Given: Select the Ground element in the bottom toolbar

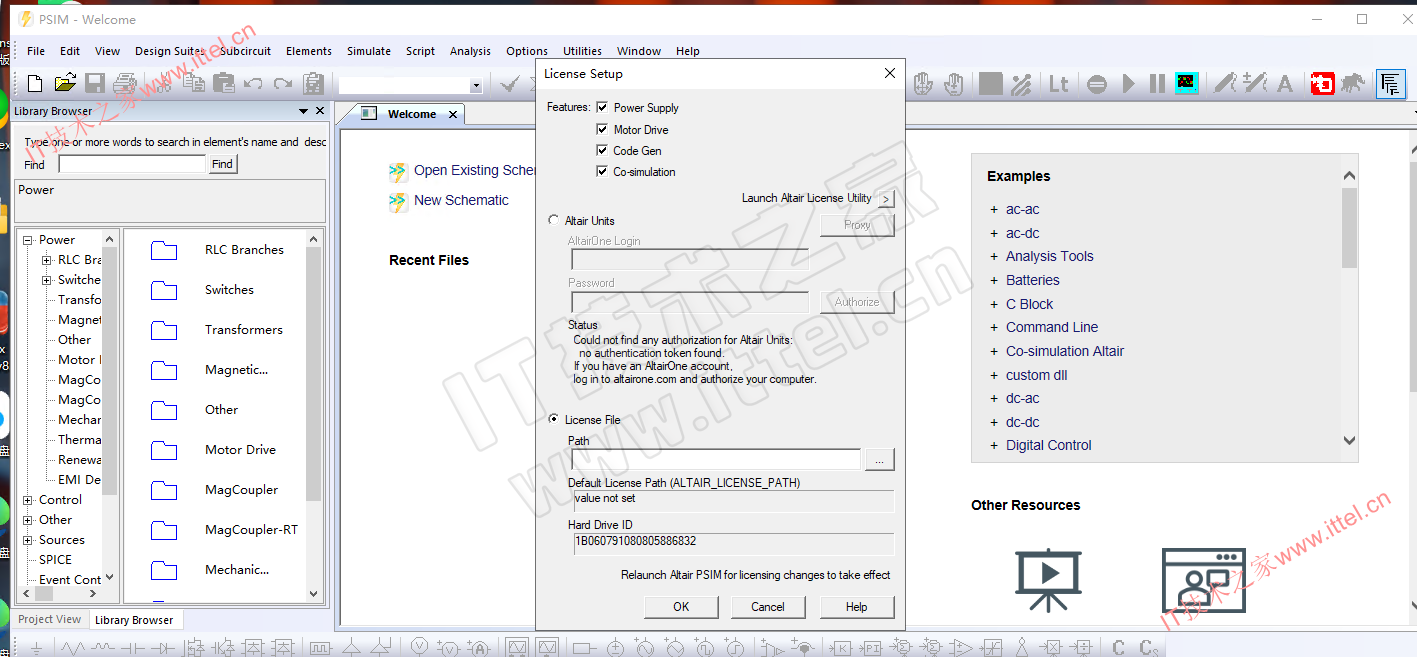Looking at the screenshot, I should [x=36, y=648].
